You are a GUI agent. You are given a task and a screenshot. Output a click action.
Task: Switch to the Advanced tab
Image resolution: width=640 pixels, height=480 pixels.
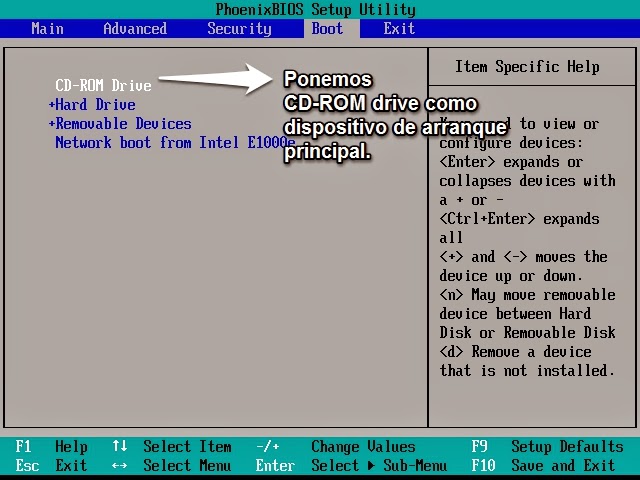(x=135, y=29)
